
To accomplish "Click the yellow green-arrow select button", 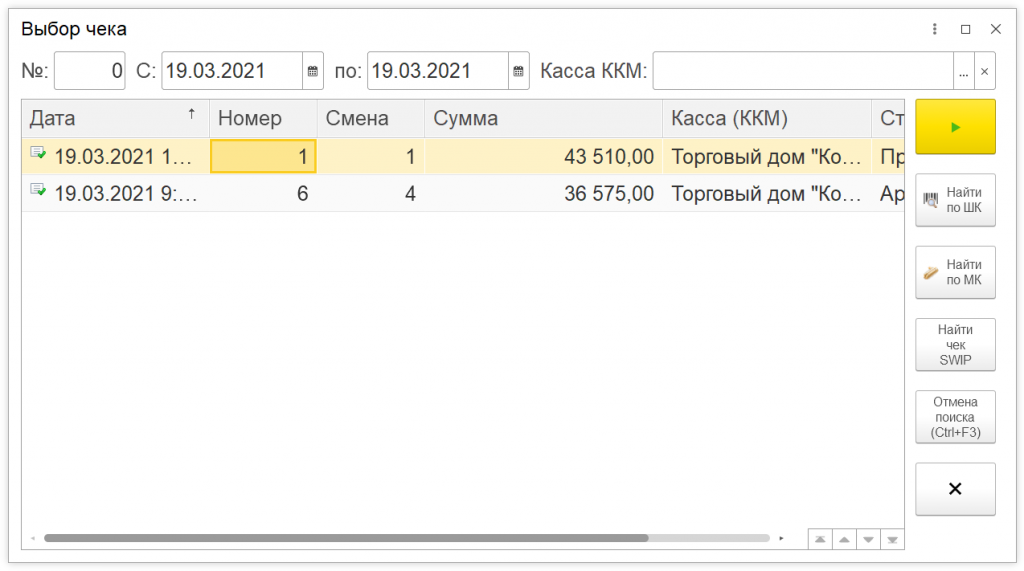I will (x=955, y=127).
